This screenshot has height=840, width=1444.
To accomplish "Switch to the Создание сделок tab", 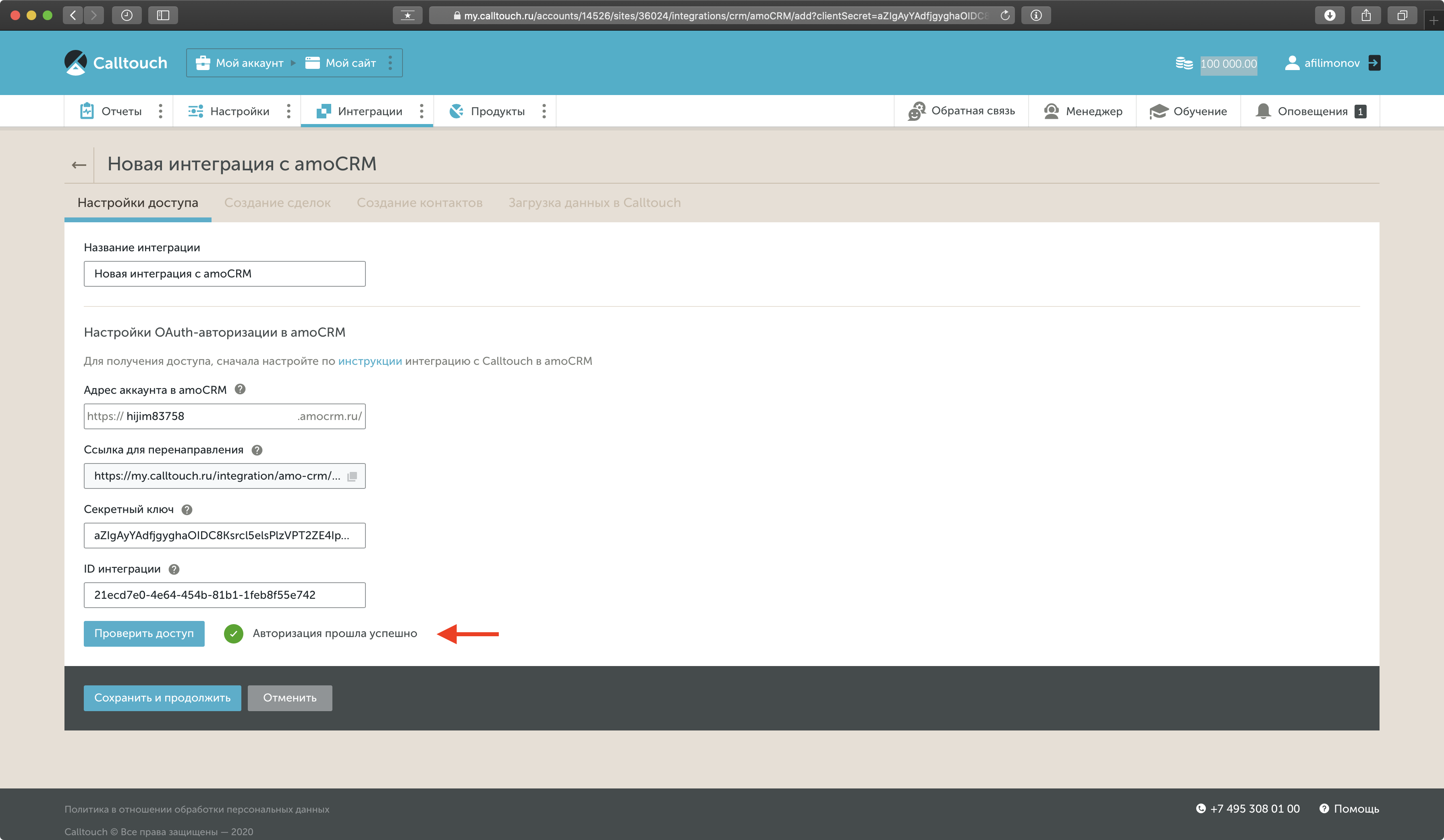I will 277,203.
